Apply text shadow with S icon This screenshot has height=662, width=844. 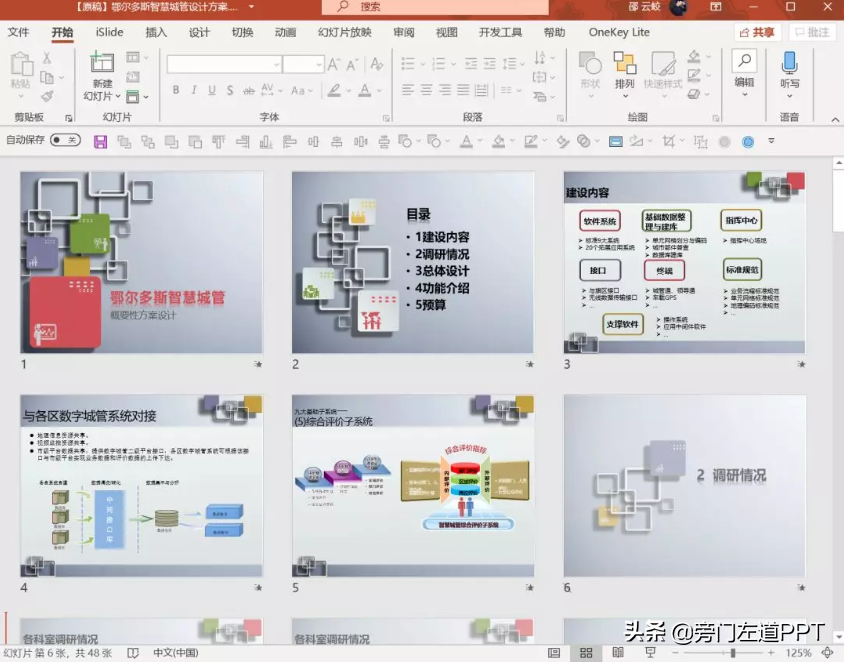230,90
